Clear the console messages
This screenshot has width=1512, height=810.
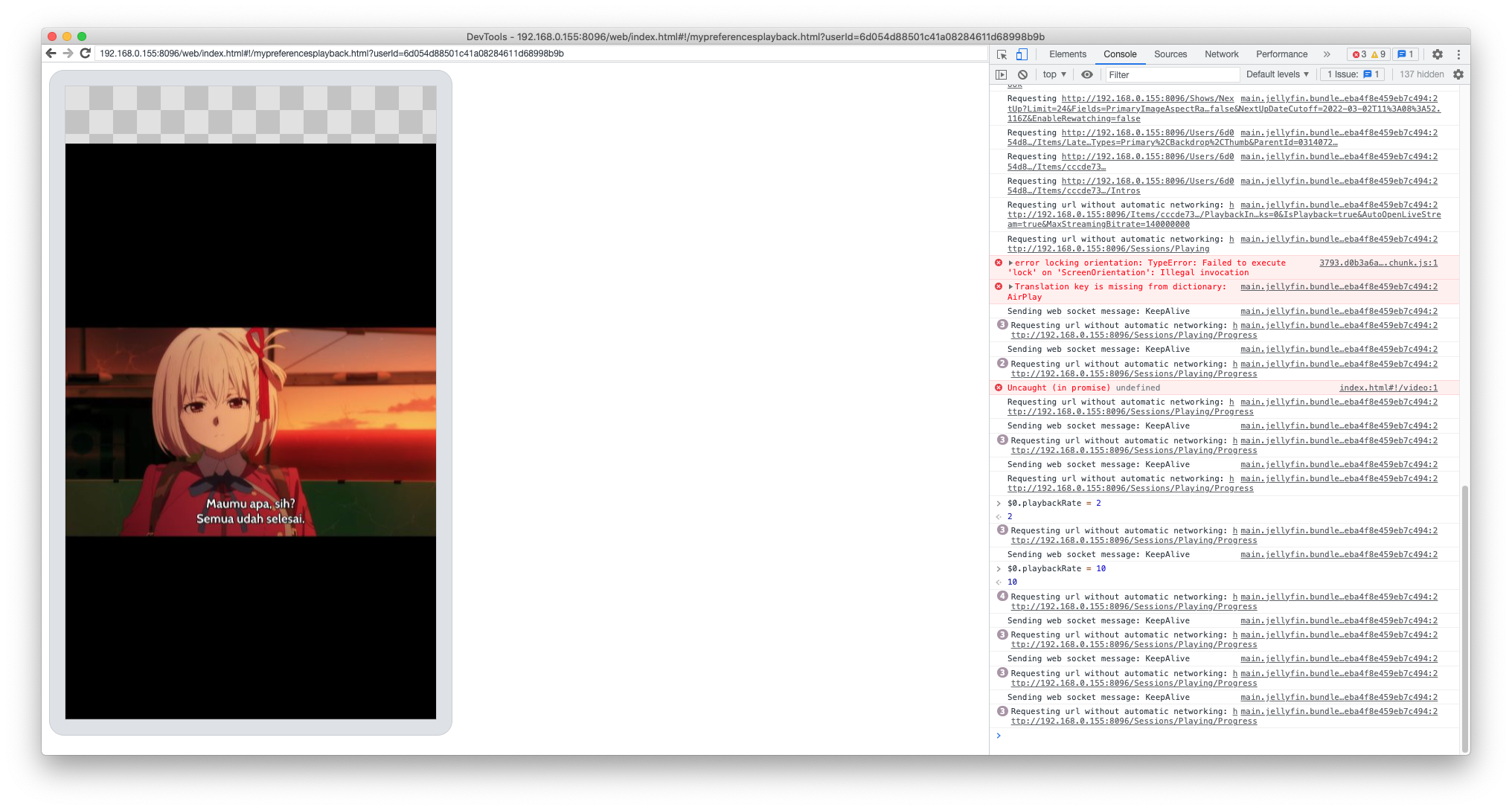[x=1023, y=74]
